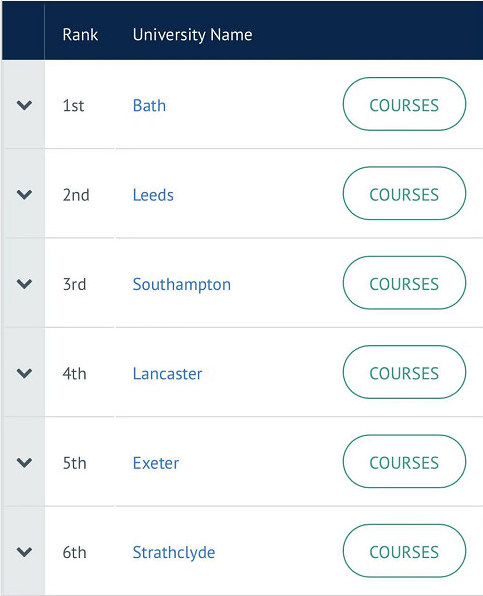
Task: Open the Lancaster university link
Action: coord(167,374)
